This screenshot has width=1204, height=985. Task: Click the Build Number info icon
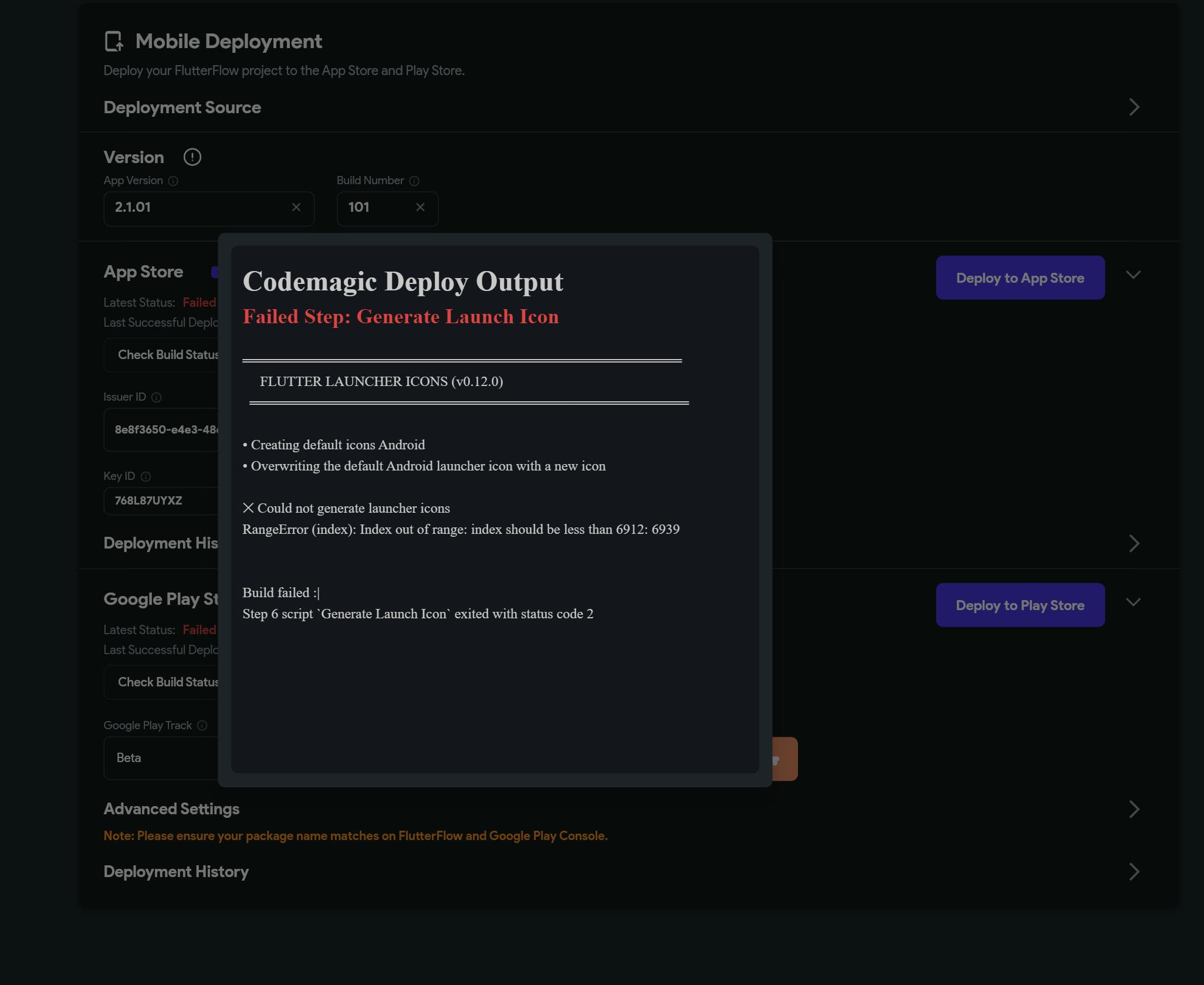pos(414,181)
